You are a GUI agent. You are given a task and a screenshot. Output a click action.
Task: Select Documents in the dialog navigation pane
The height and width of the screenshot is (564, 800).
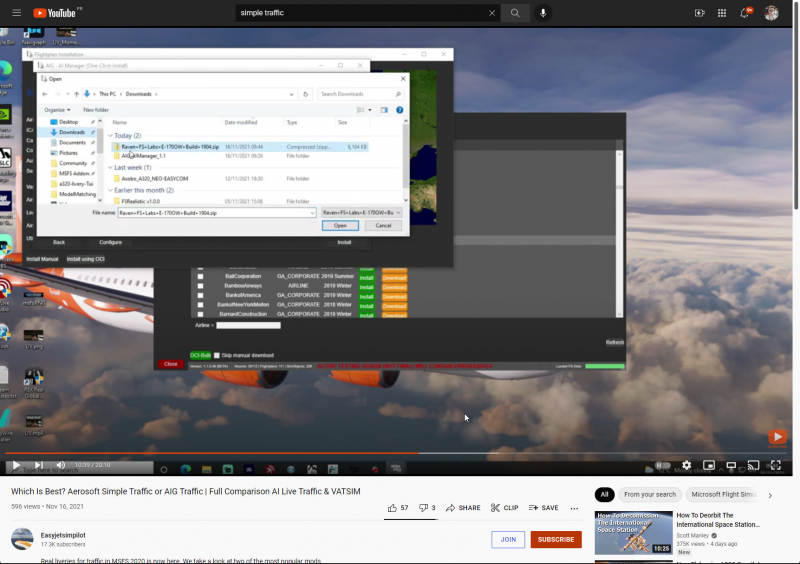[x=72, y=142]
